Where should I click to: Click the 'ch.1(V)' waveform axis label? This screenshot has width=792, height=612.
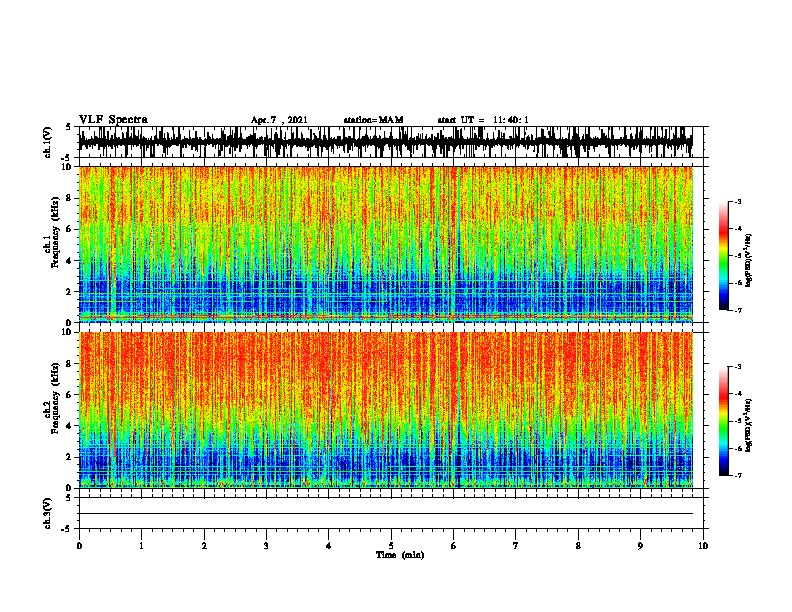48,142
